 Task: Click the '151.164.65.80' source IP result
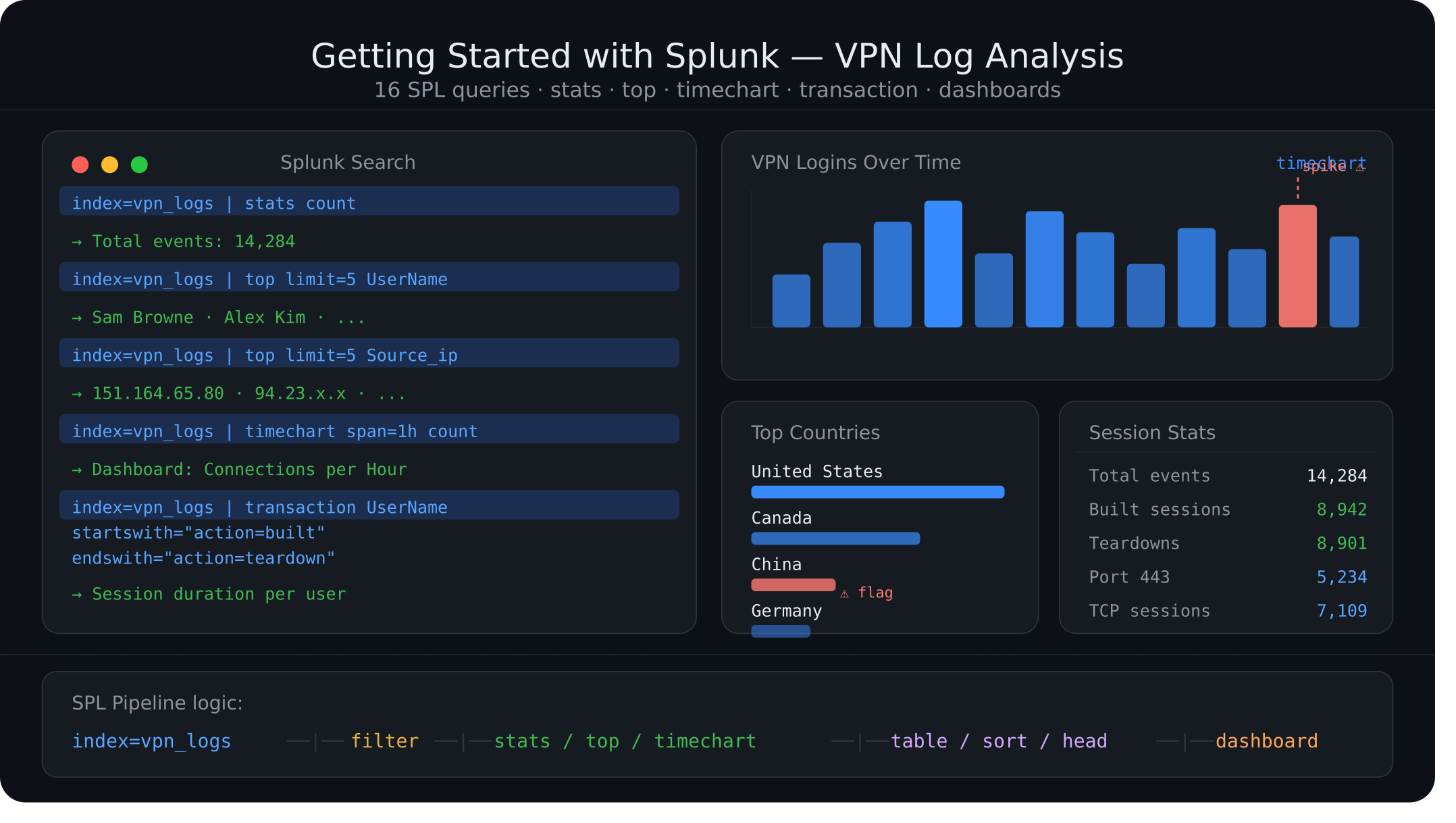pos(158,394)
